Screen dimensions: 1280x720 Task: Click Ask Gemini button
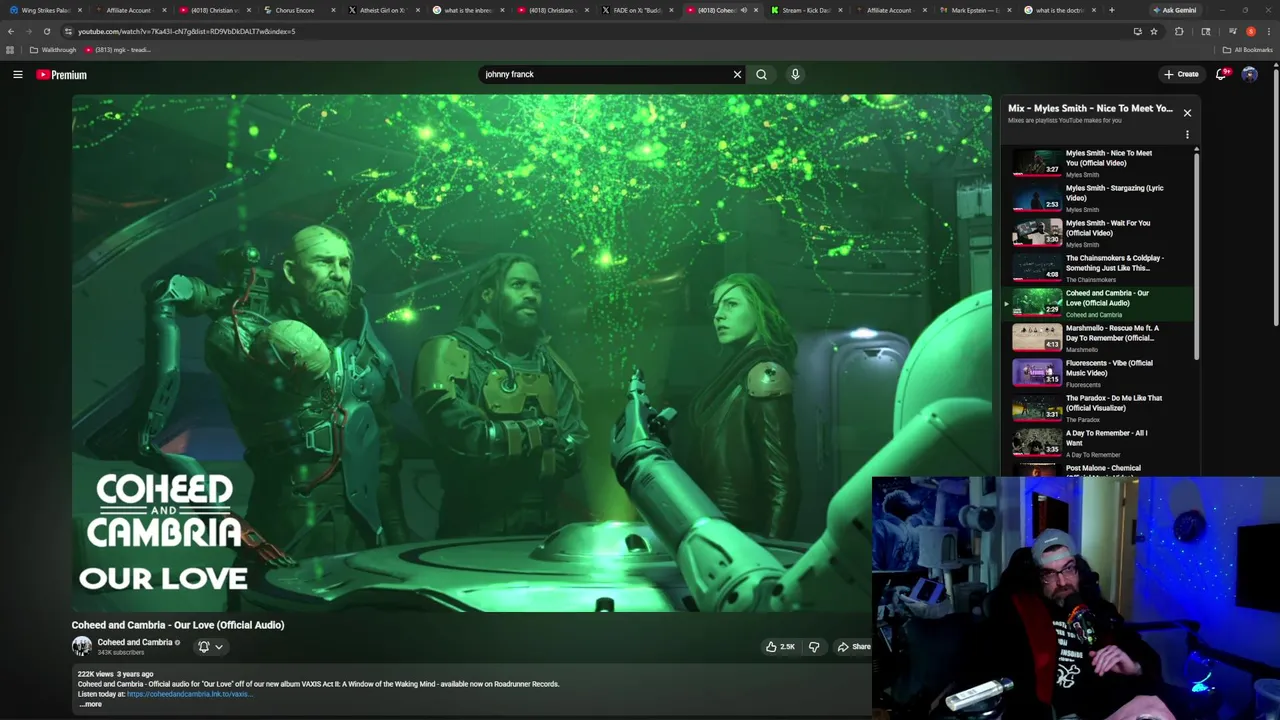(x=1174, y=10)
